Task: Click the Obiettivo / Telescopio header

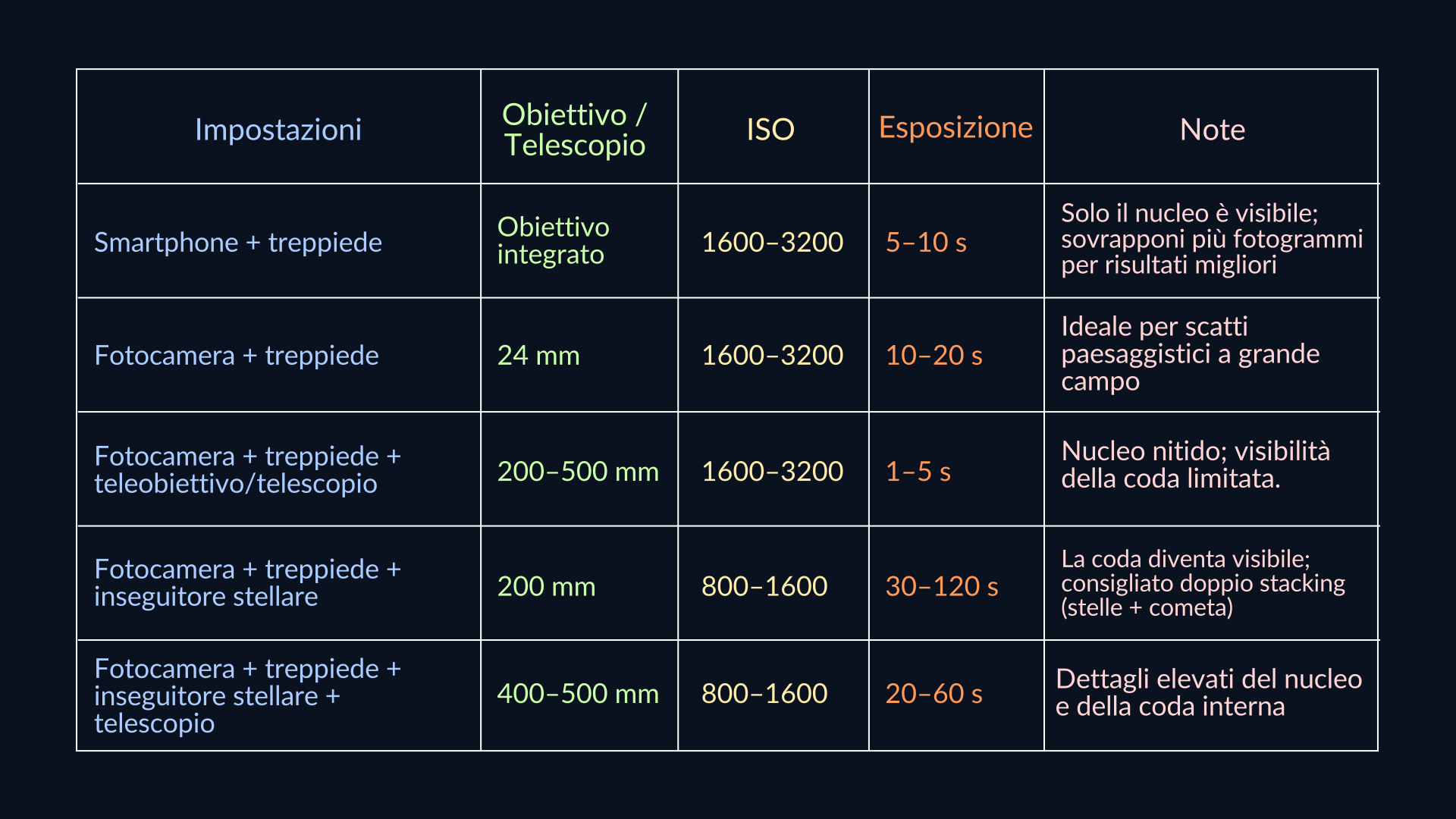Action: coord(575,130)
